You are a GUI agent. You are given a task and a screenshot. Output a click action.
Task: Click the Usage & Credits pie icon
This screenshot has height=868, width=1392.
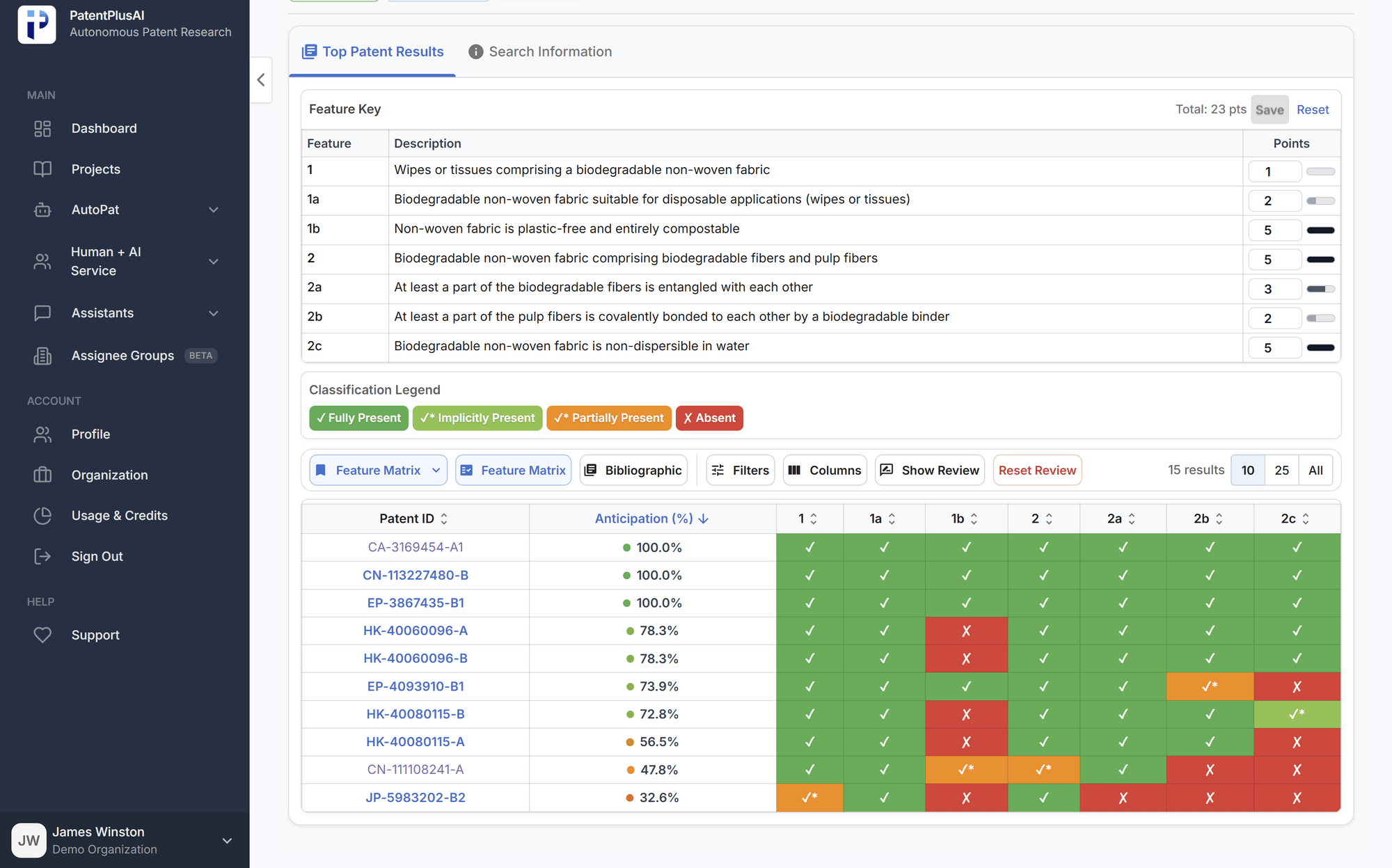[x=42, y=516]
